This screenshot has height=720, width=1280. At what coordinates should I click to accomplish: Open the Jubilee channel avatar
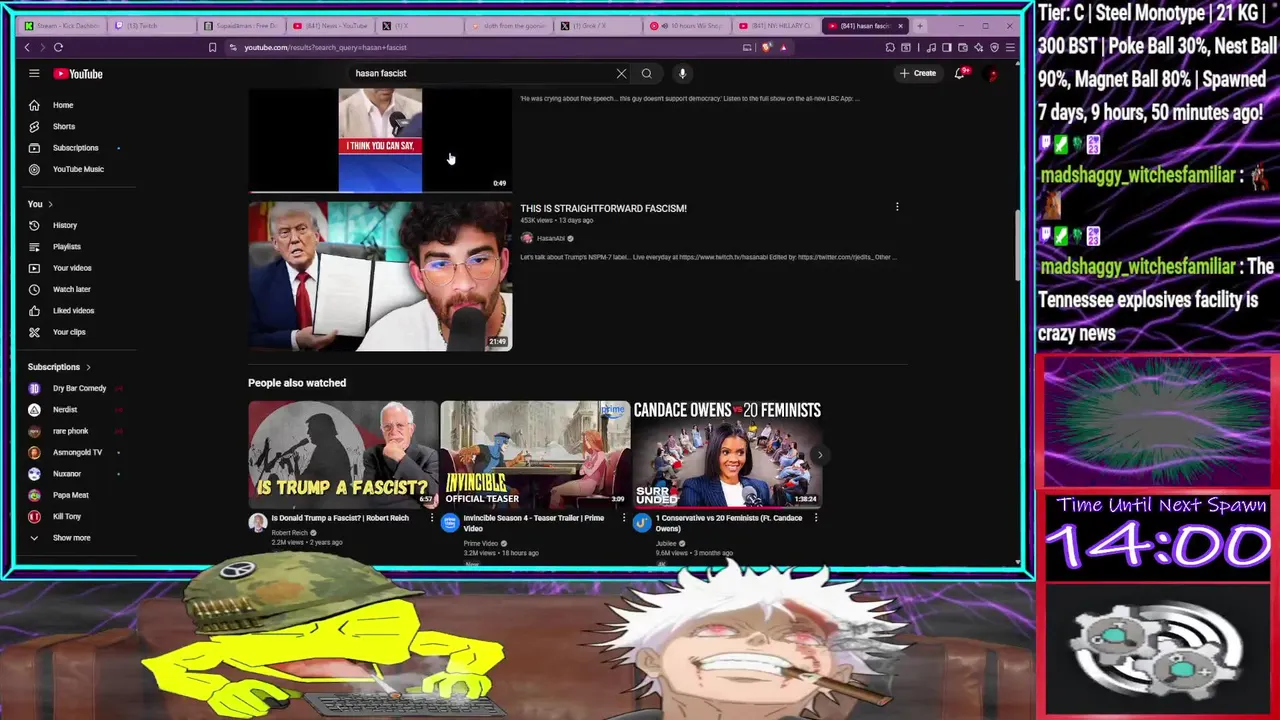point(642,523)
